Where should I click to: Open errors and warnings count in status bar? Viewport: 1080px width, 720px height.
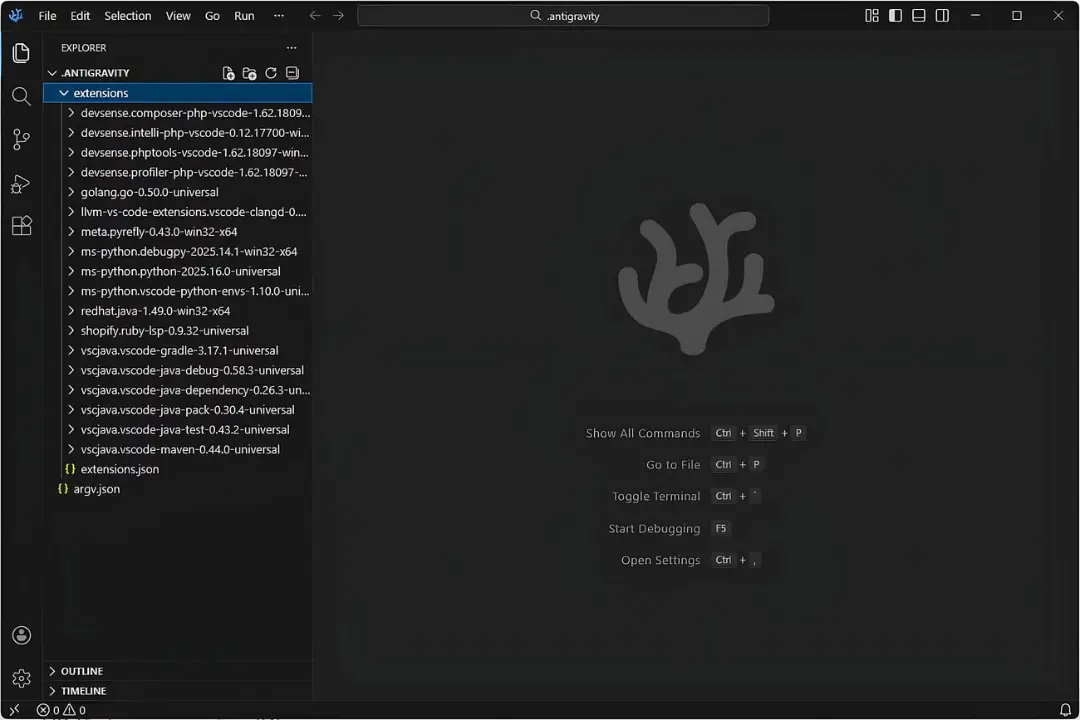(x=61, y=710)
